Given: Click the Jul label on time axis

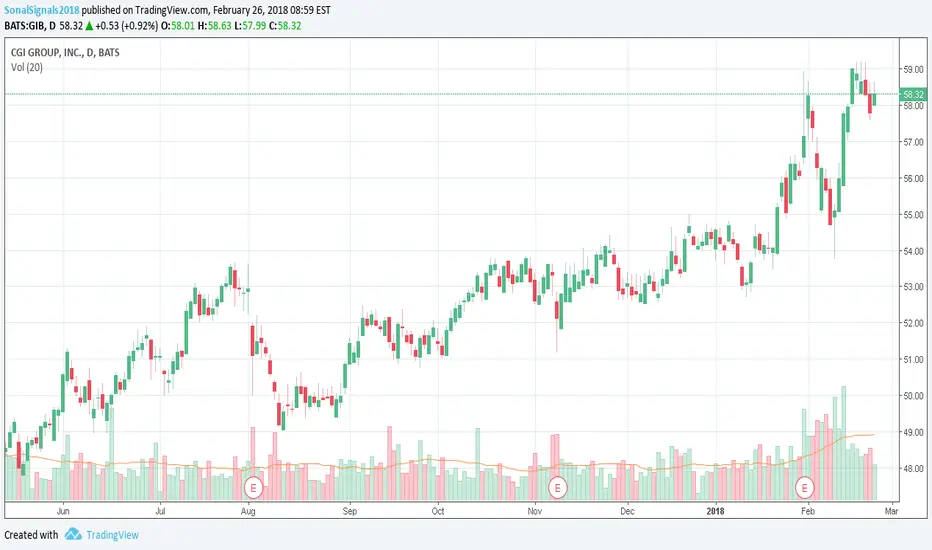Looking at the screenshot, I should coord(160,511).
